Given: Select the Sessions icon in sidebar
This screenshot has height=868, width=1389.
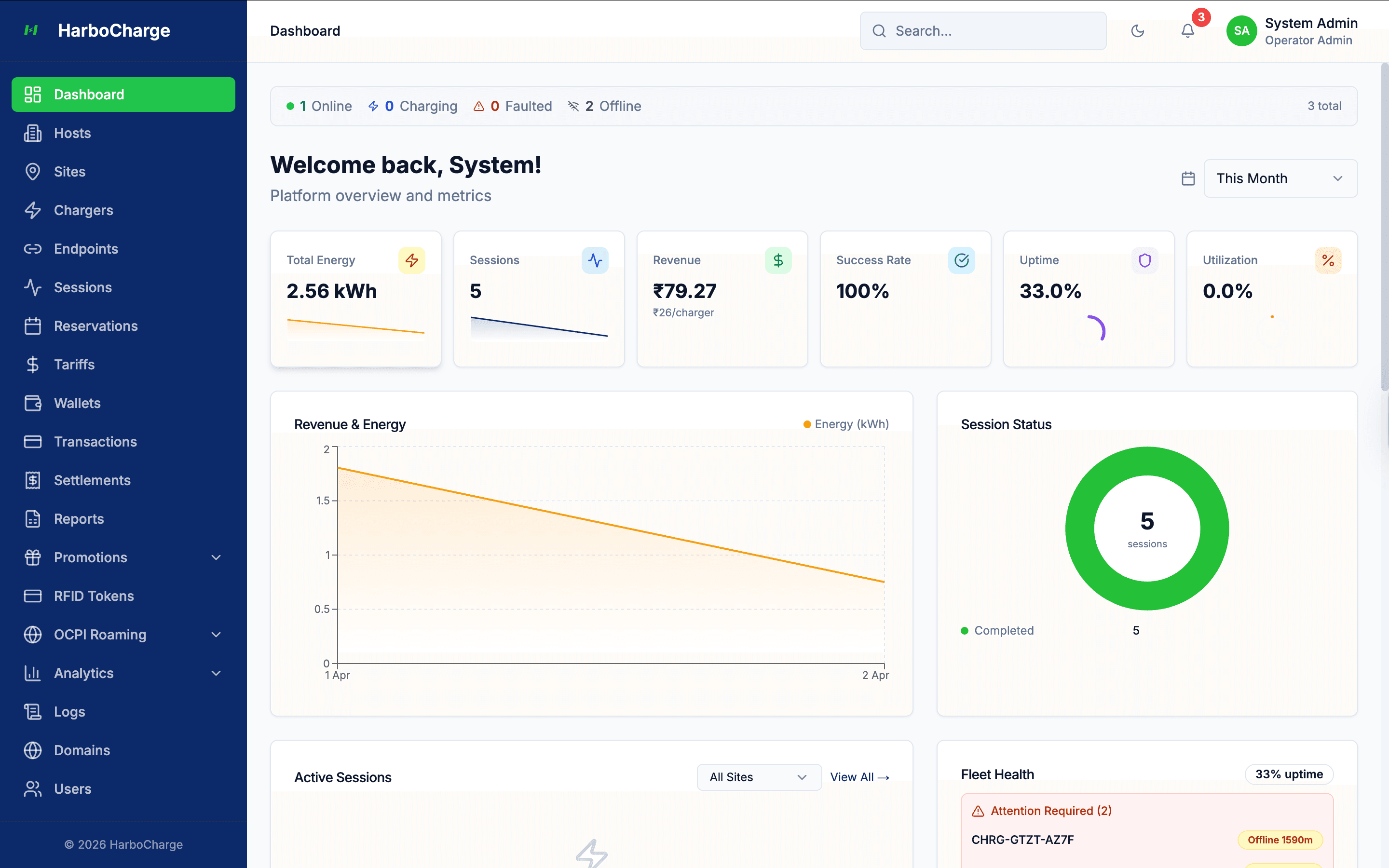Looking at the screenshot, I should pyautogui.click(x=33, y=287).
